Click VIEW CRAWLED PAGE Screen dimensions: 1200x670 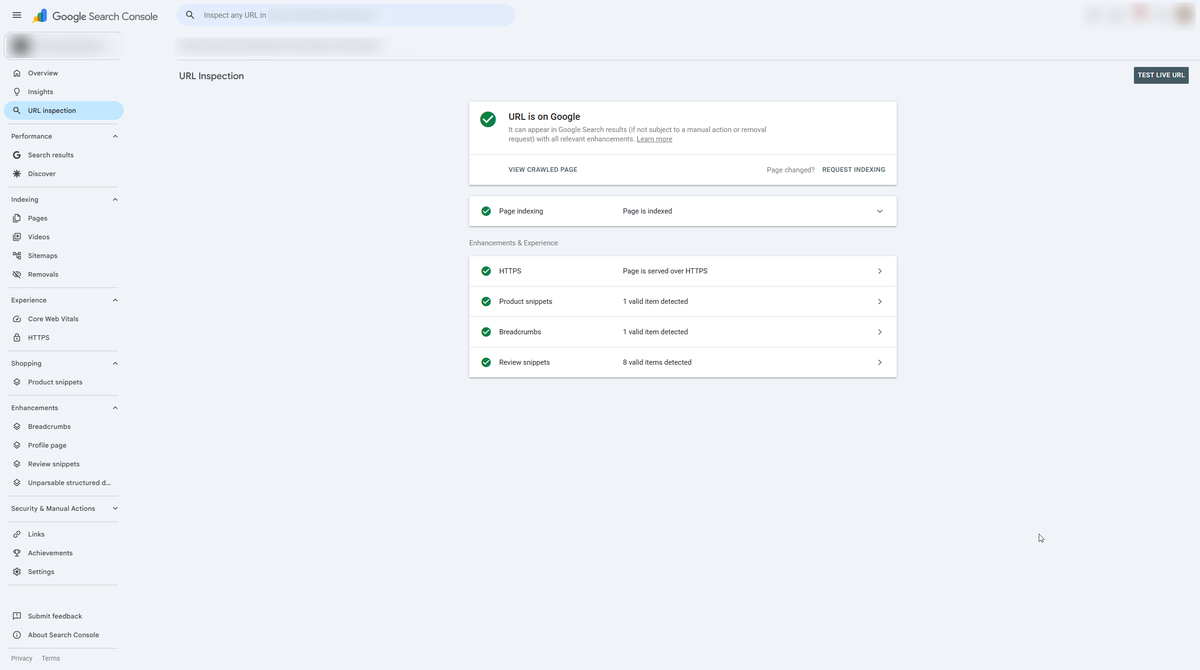point(543,170)
